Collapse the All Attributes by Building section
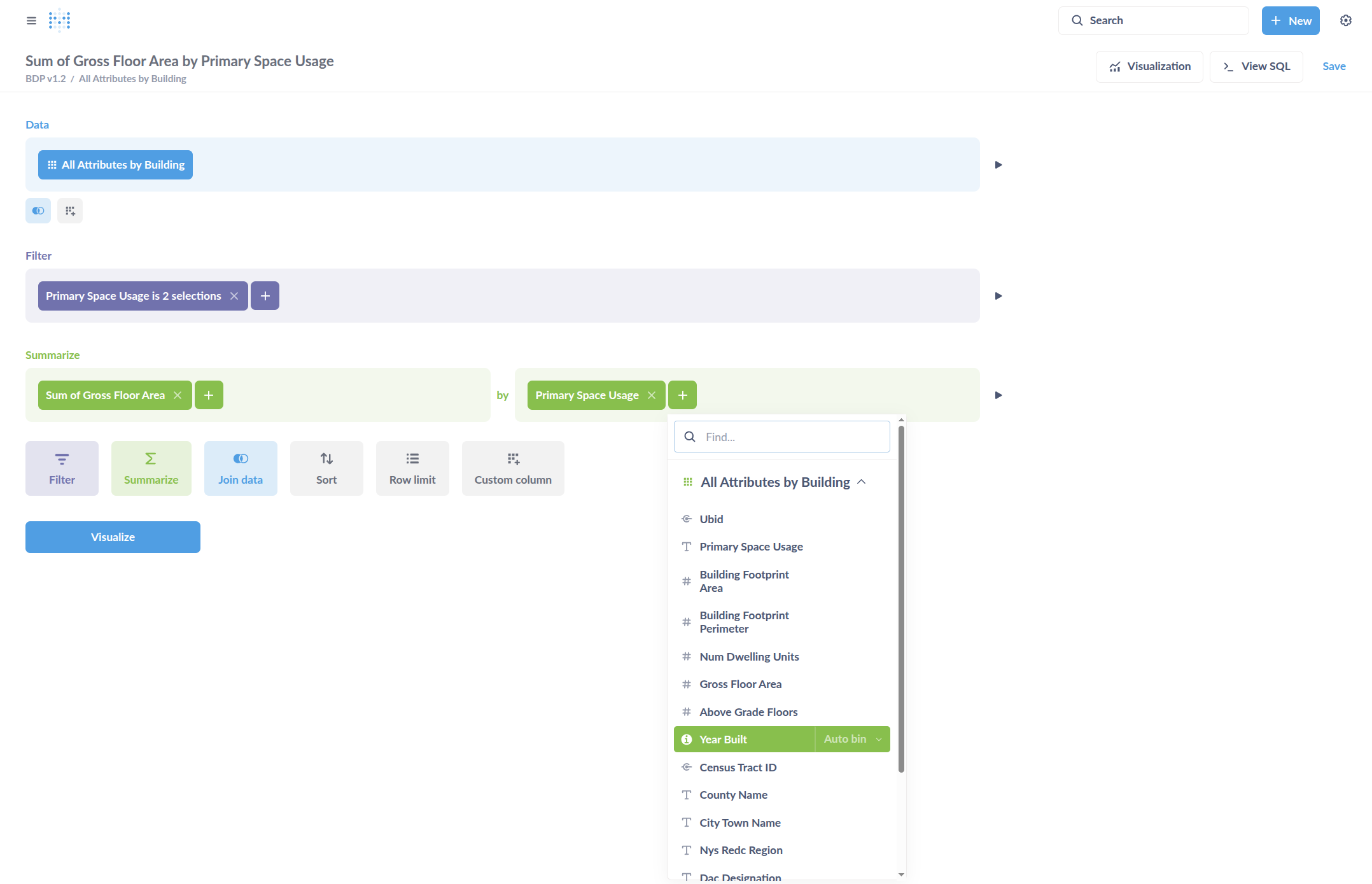The width and height of the screenshot is (1372, 884). coord(861,482)
